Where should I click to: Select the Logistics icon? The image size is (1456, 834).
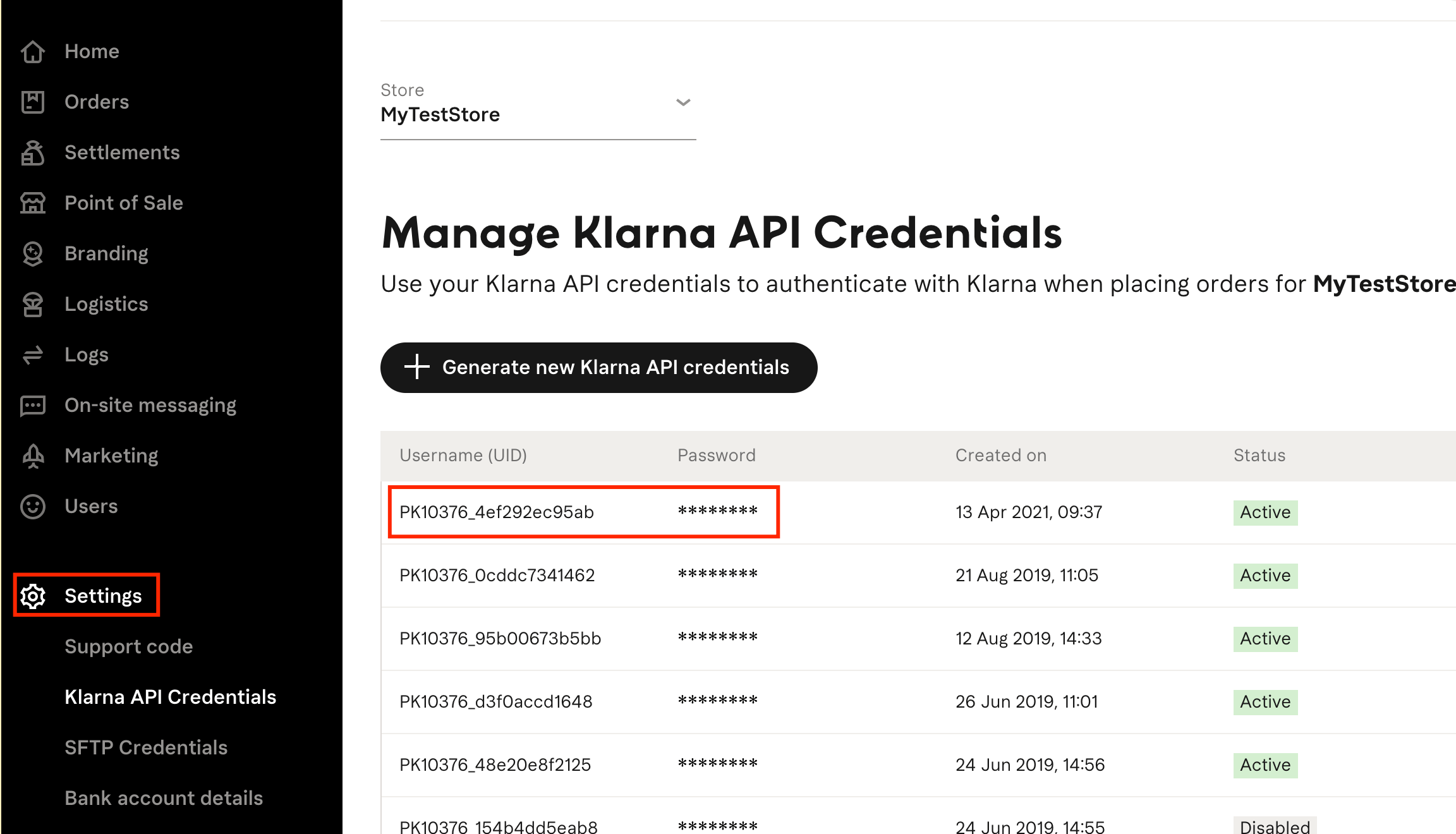click(33, 304)
